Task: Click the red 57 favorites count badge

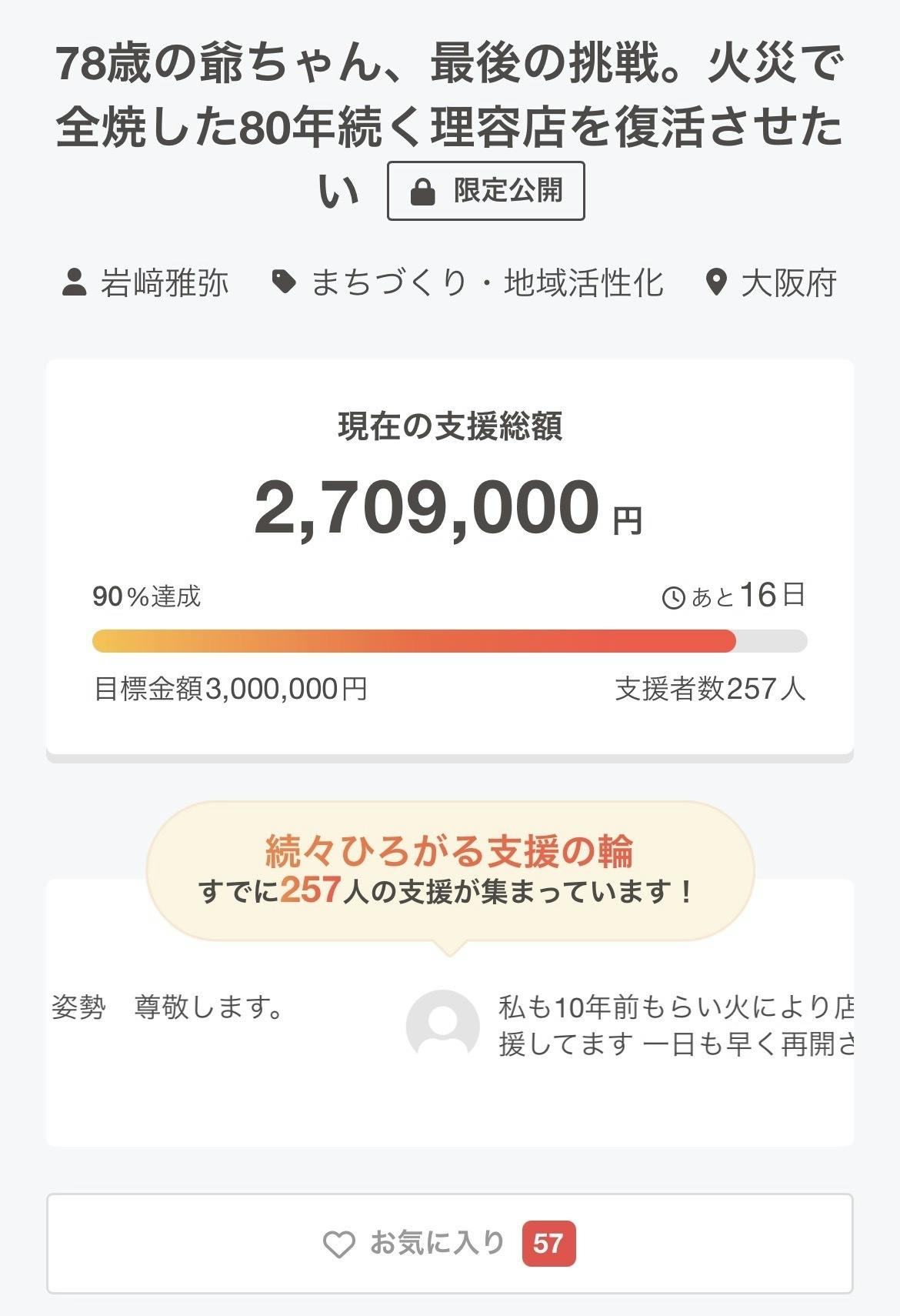Action: point(548,1244)
